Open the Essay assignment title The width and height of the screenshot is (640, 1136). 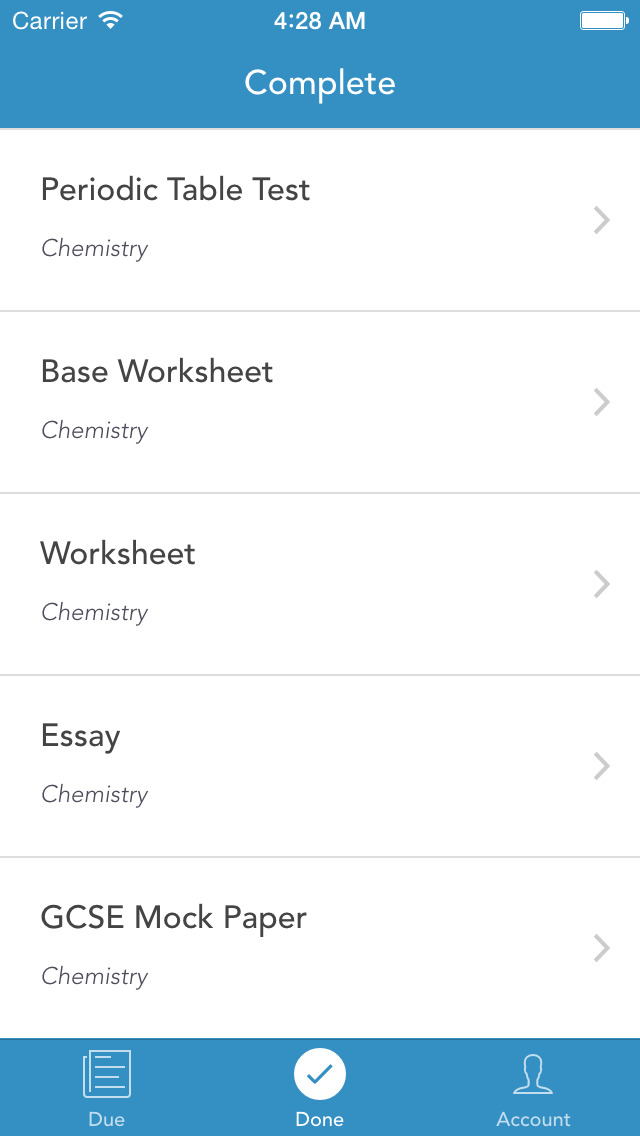coord(80,736)
